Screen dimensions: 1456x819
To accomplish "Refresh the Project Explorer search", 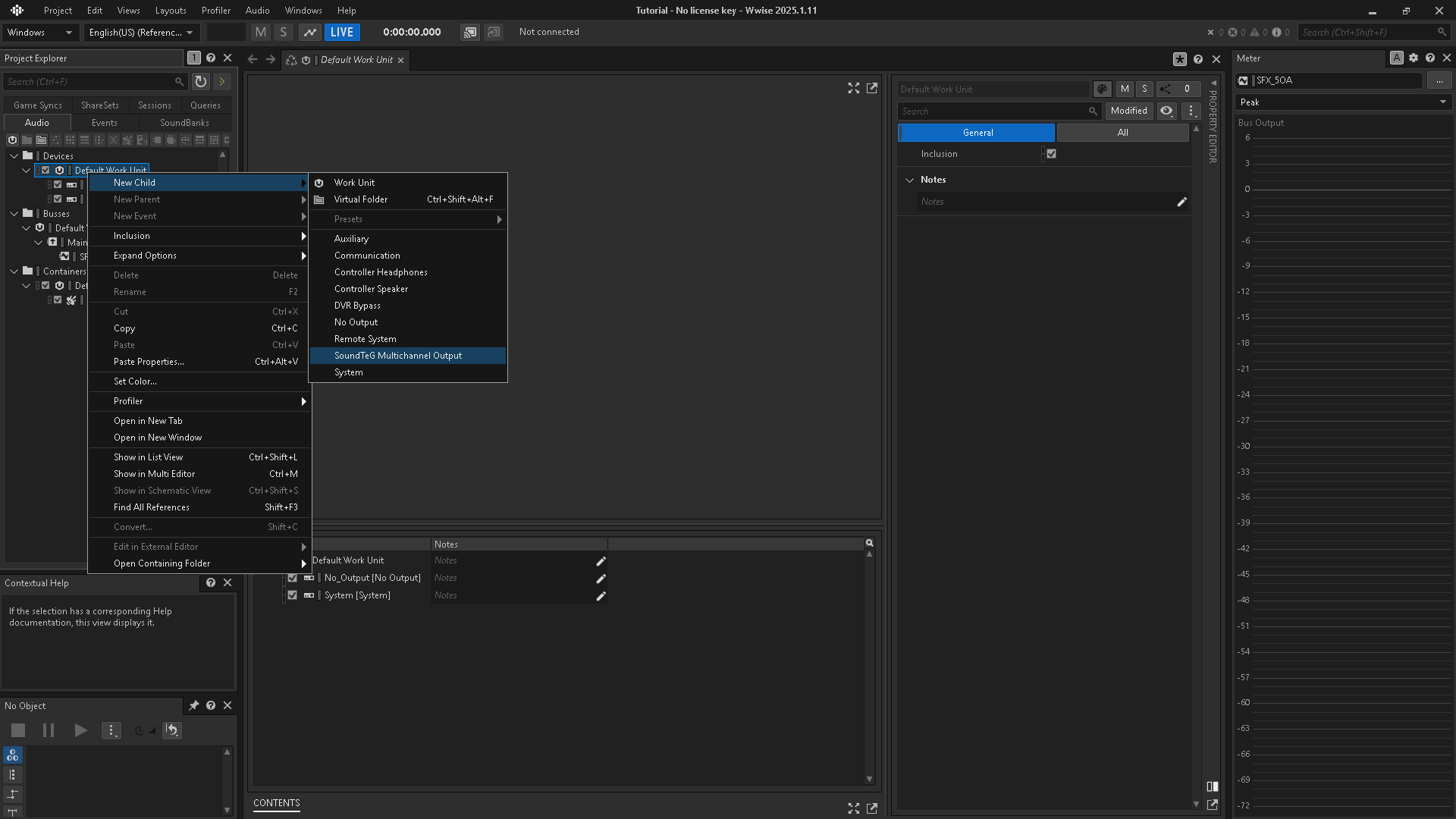I will [x=200, y=81].
